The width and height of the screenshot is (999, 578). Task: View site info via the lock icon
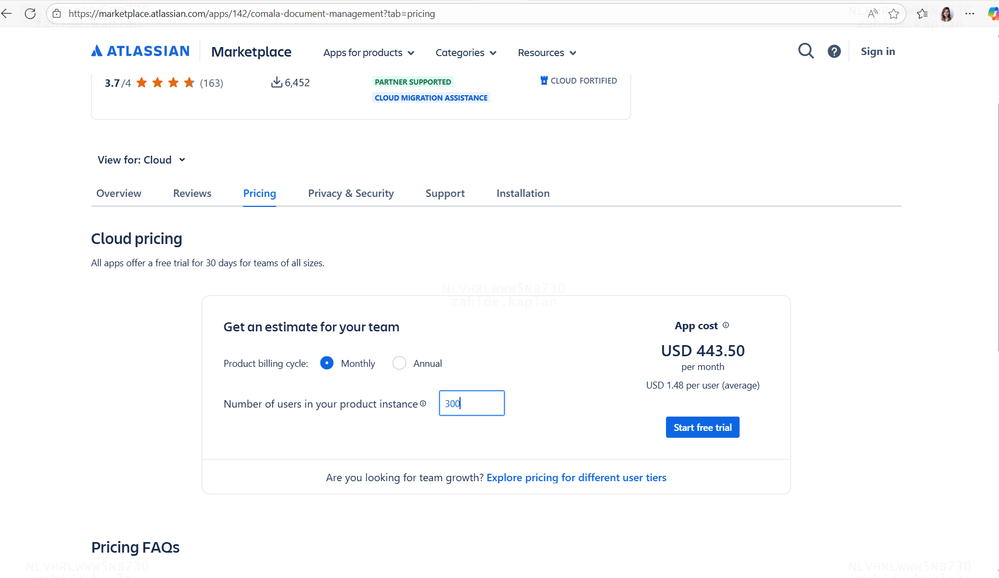(57, 13)
